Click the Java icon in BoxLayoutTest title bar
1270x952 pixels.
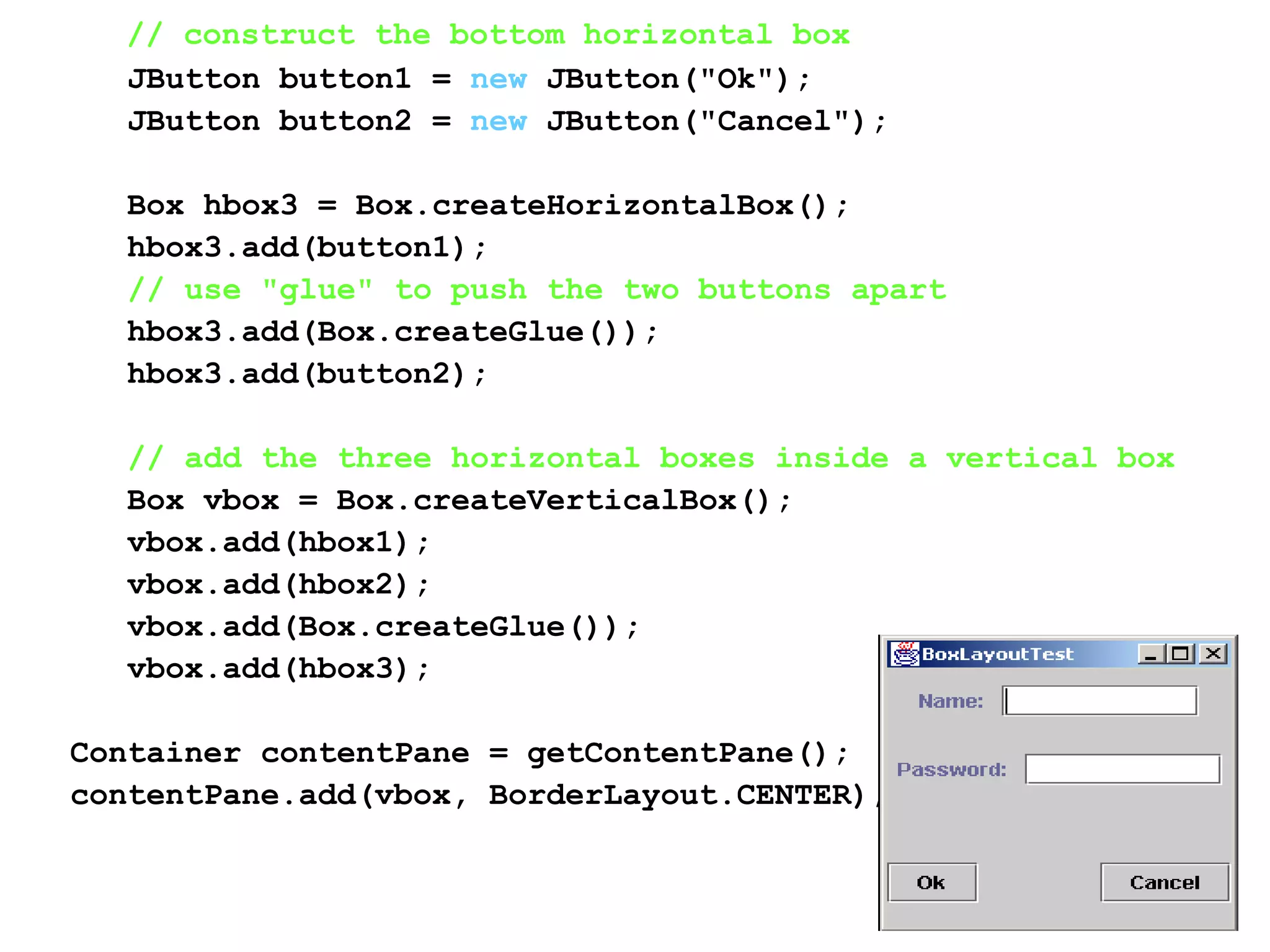coord(905,654)
